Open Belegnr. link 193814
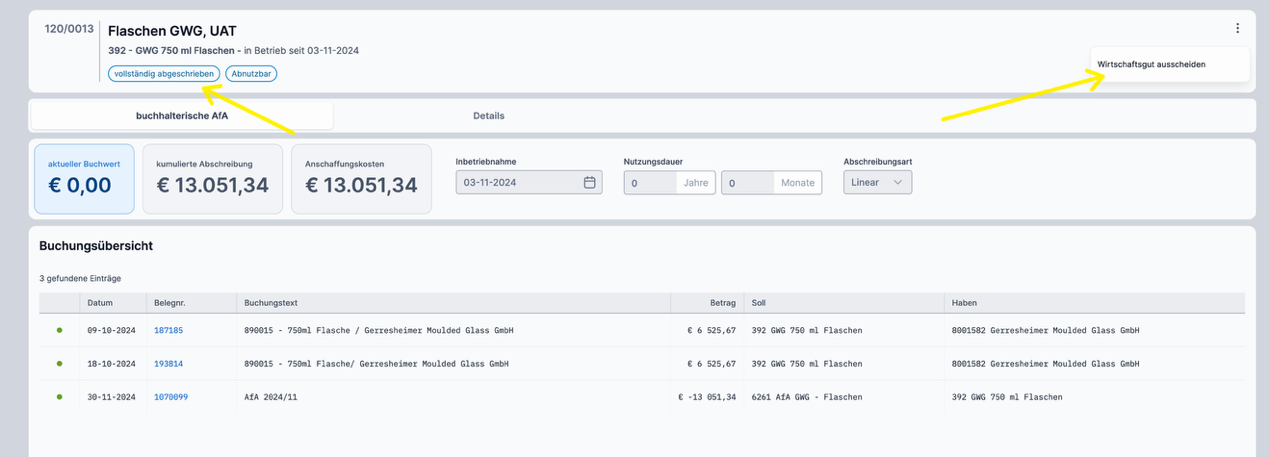Image resolution: width=1269 pixels, height=457 pixels. (x=168, y=363)
